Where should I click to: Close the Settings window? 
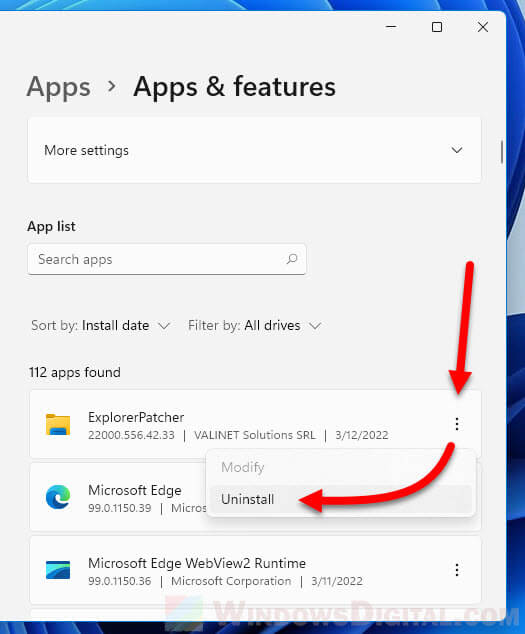click(x=483, y=27)
